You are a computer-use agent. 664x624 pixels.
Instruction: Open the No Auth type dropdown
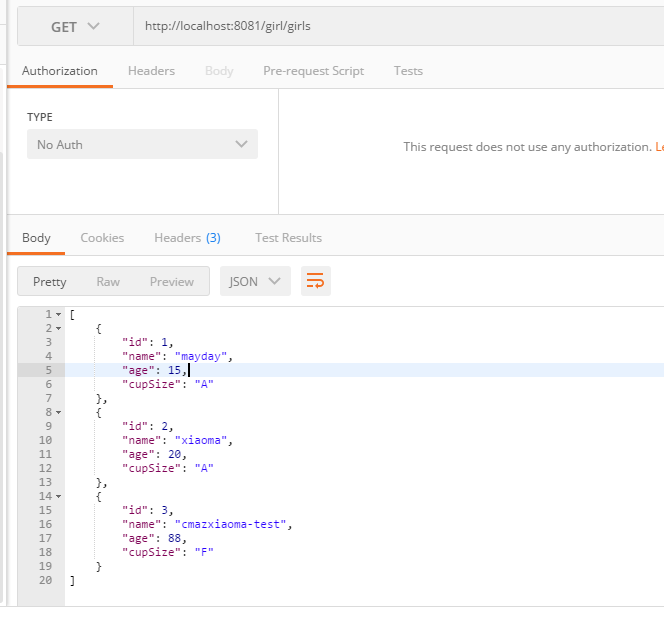click(x=142, y=145)
